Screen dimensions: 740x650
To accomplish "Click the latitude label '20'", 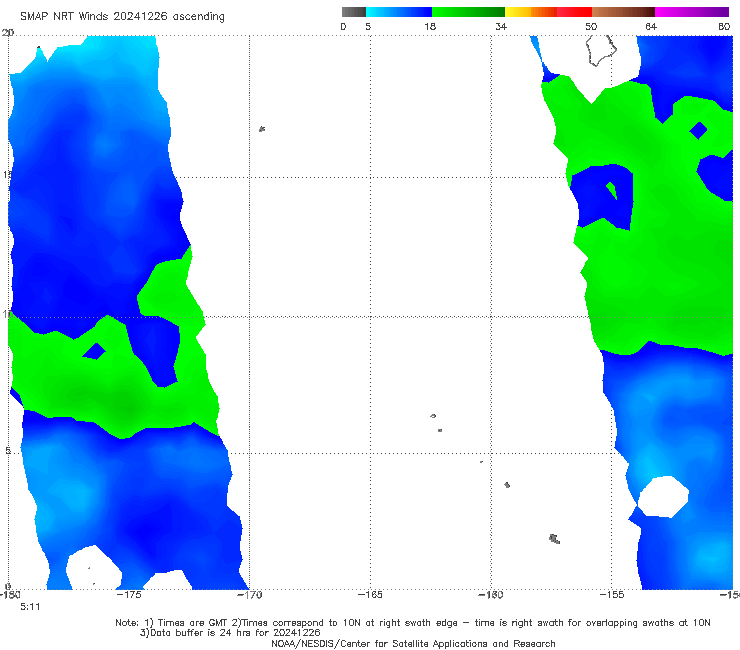I will click(8, 32).
